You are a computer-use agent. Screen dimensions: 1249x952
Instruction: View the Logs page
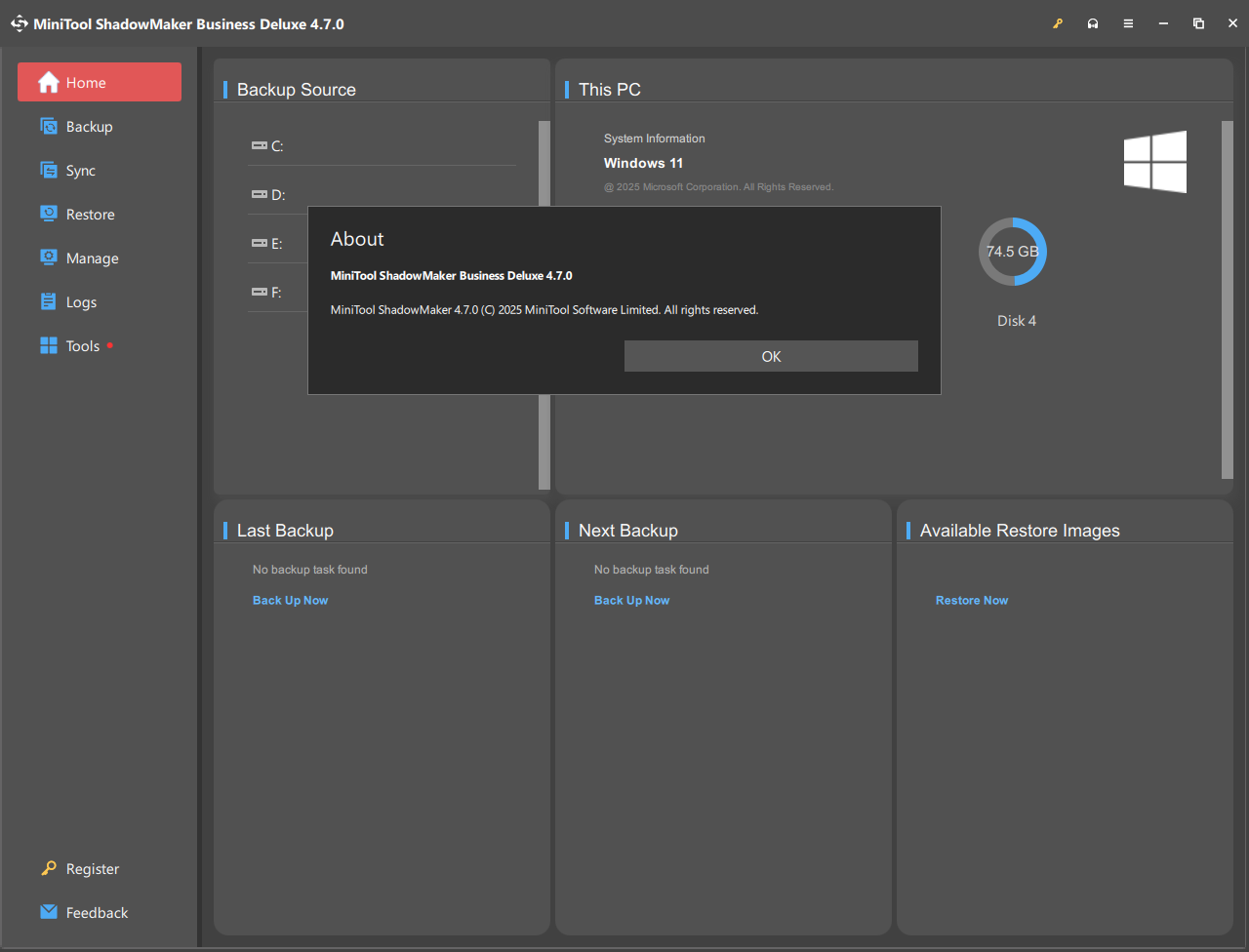point(100,302)
